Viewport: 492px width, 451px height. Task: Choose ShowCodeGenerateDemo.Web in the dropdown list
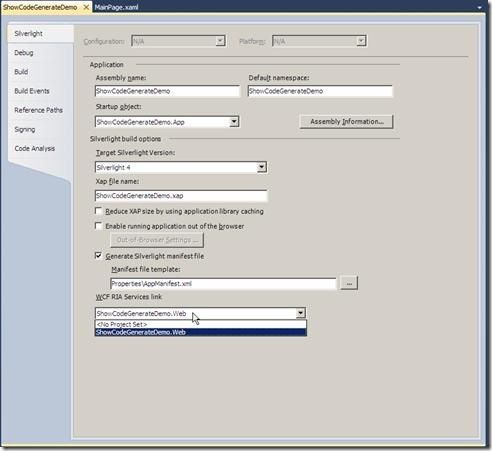(201, 332)
